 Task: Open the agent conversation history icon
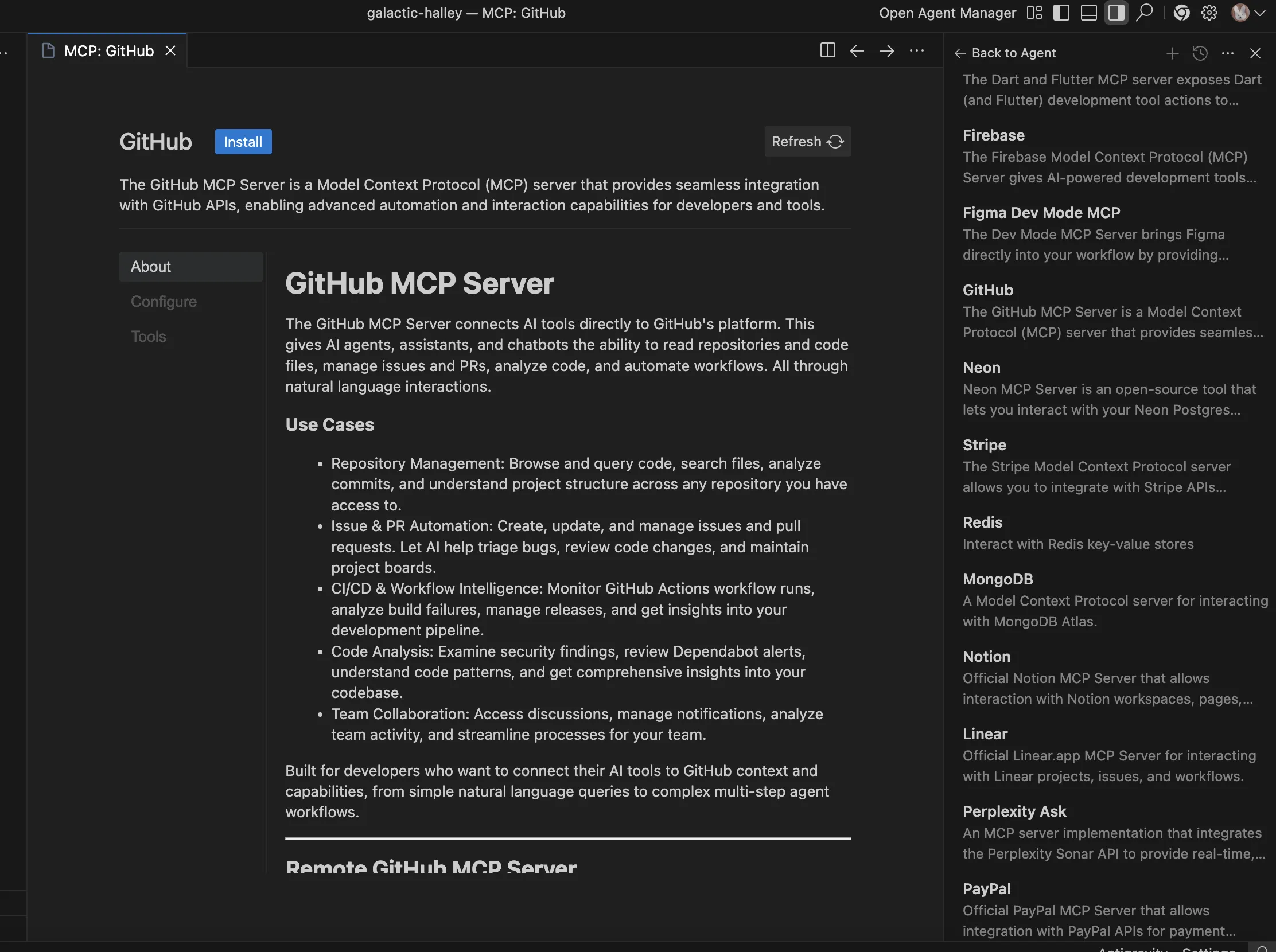[1200, 53]
